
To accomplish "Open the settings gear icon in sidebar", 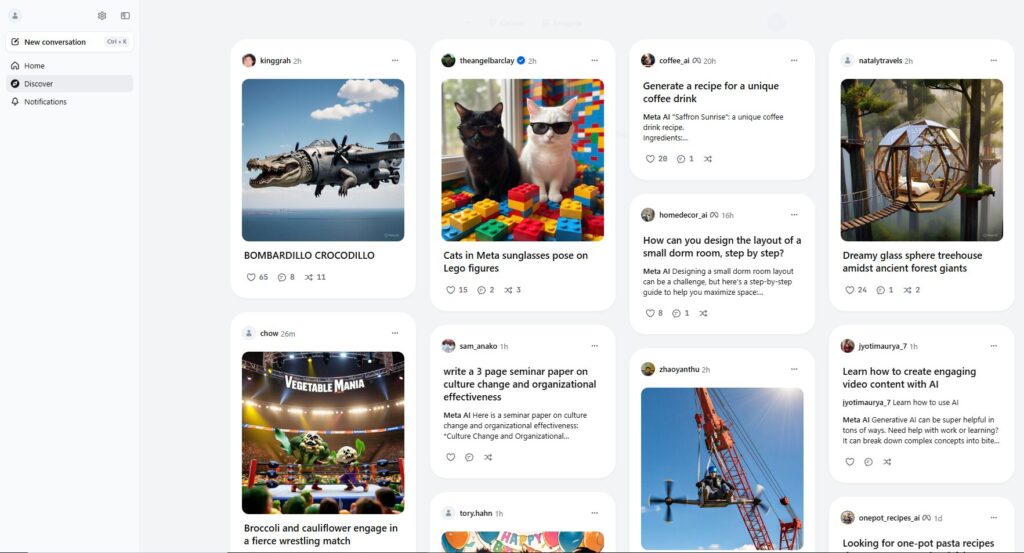I will click(x=102, y=16).
